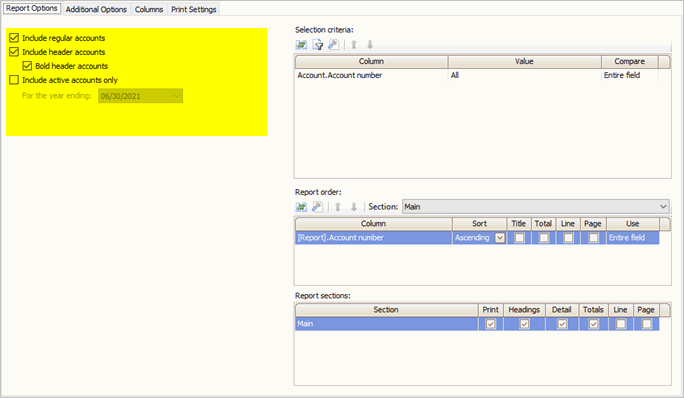The height and width of the screenshot is (398, 684).
Task: Switch to the Report Options tab
Action: [31, 8]
